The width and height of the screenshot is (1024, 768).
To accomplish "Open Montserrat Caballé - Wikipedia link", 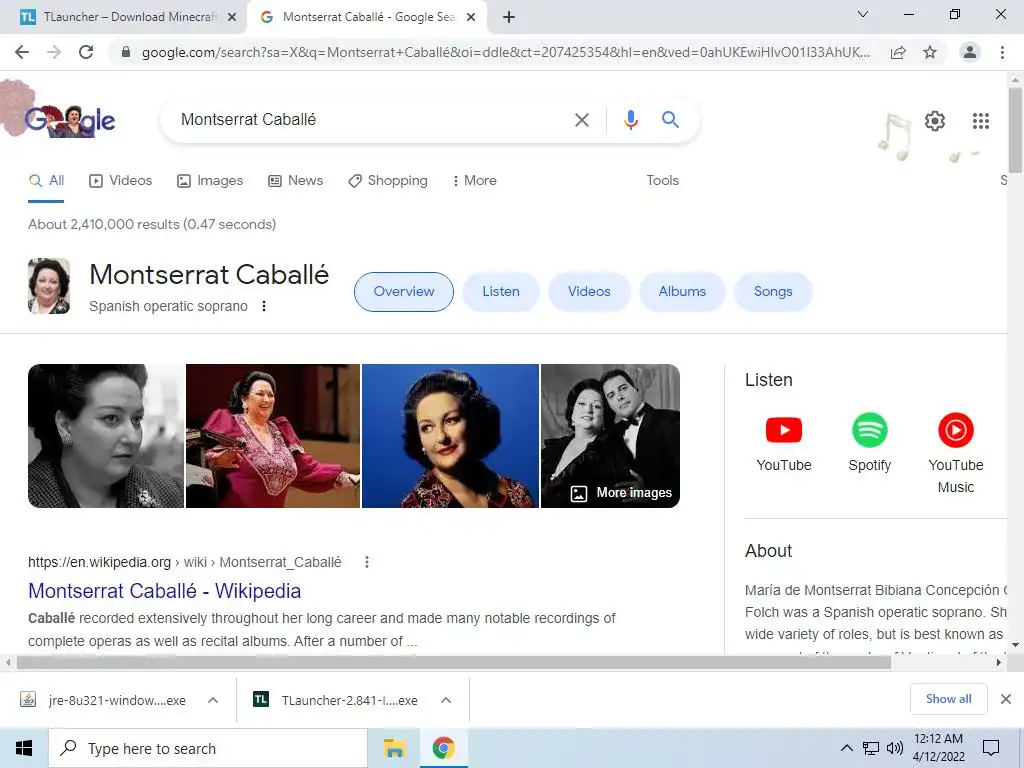I will pos(165,590).
